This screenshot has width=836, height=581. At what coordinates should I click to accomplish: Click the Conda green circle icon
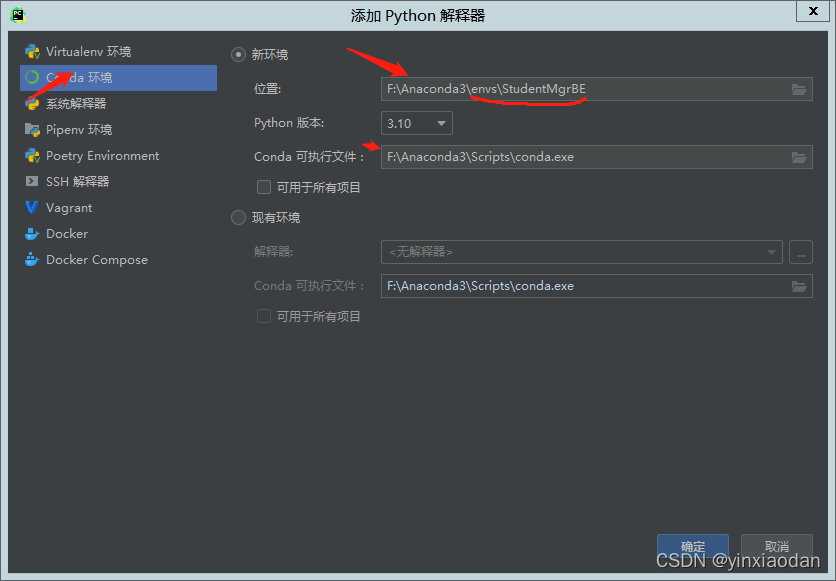coord(32,77)
